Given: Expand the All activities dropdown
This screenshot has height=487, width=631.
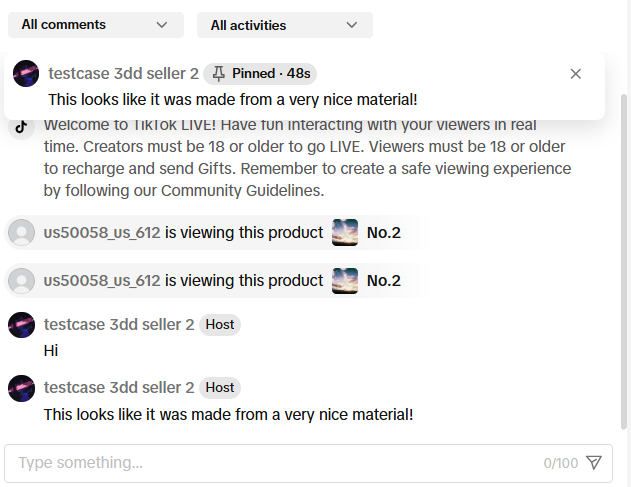Looking at the screenshot, I should (284, 25).
